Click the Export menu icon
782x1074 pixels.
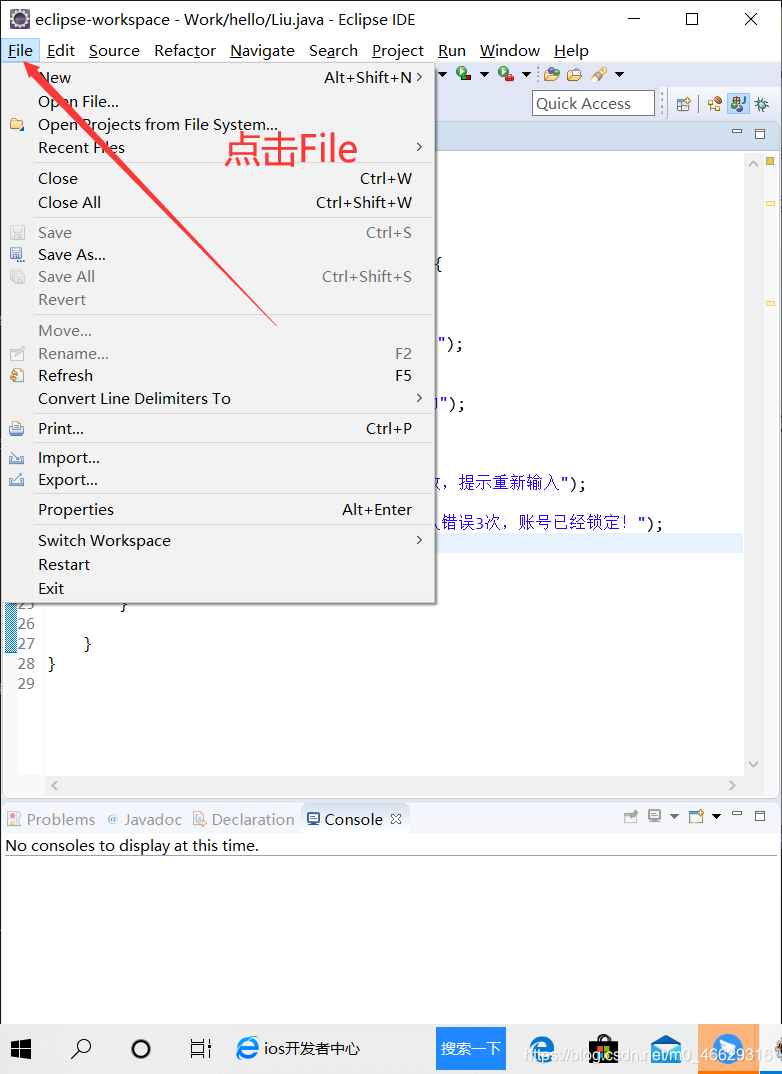pos(16,479)
